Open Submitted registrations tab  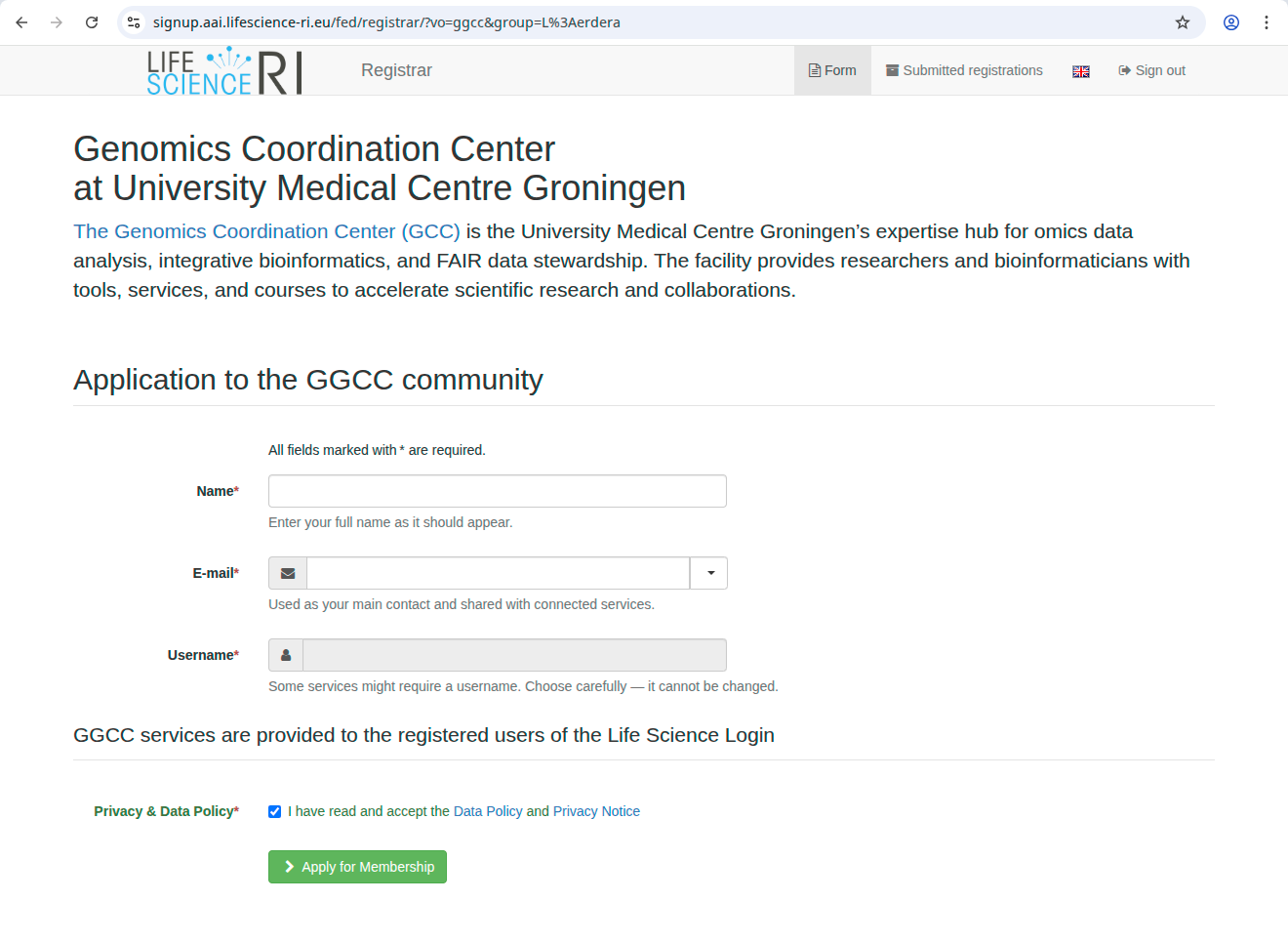(964, 70)
